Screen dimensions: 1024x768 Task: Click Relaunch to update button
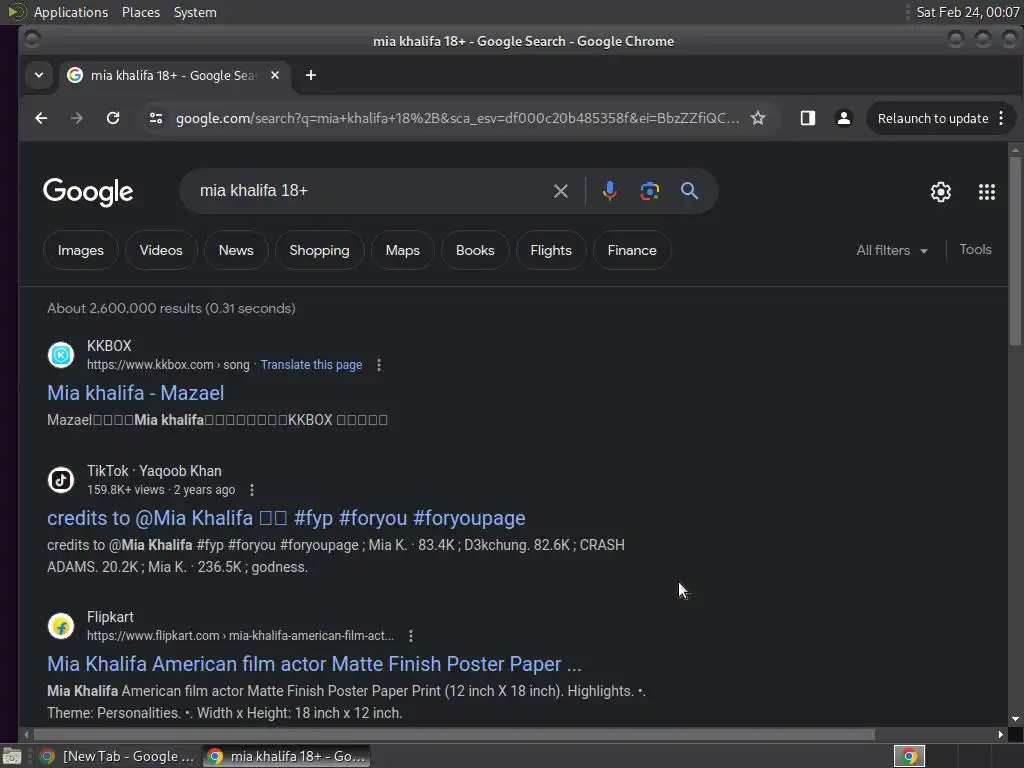pyautogui.click(x=933, y=118)
